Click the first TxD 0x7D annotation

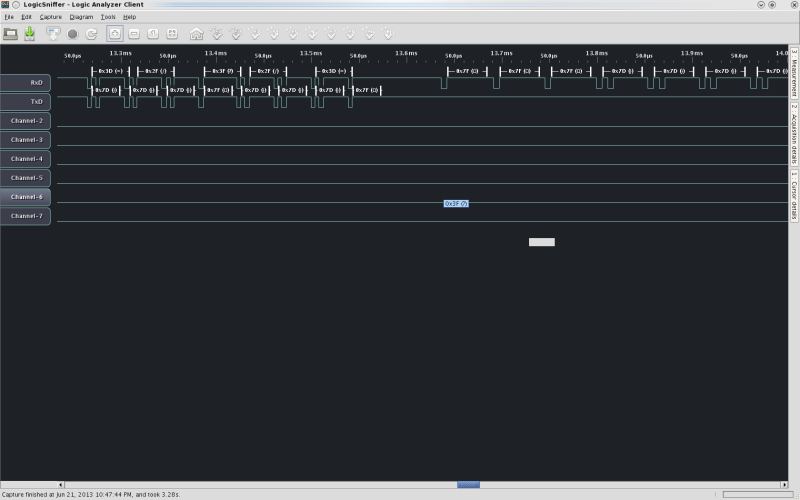pyautogui.click(x=106, y=90)
